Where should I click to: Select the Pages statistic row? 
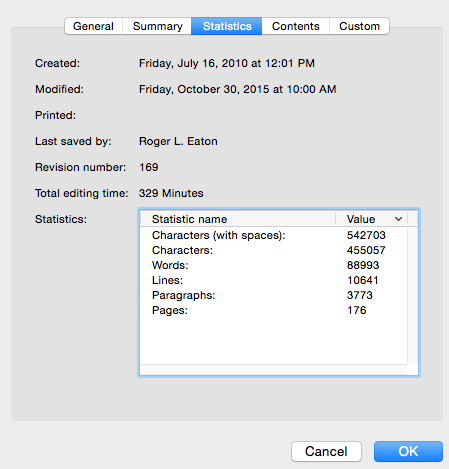click(x=273, y=310)
